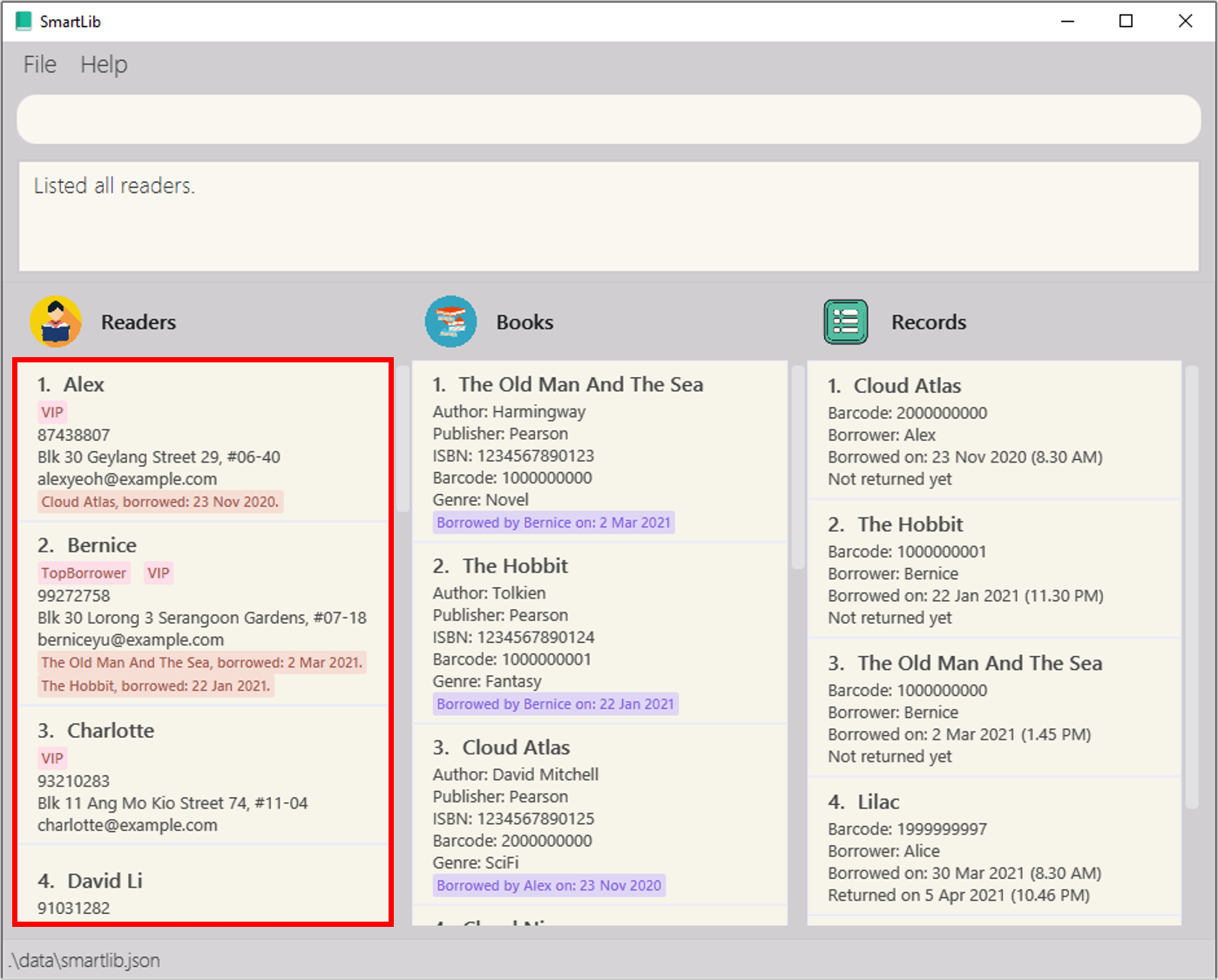Click 'Borrower: Alice' line

tap(883, 851)
